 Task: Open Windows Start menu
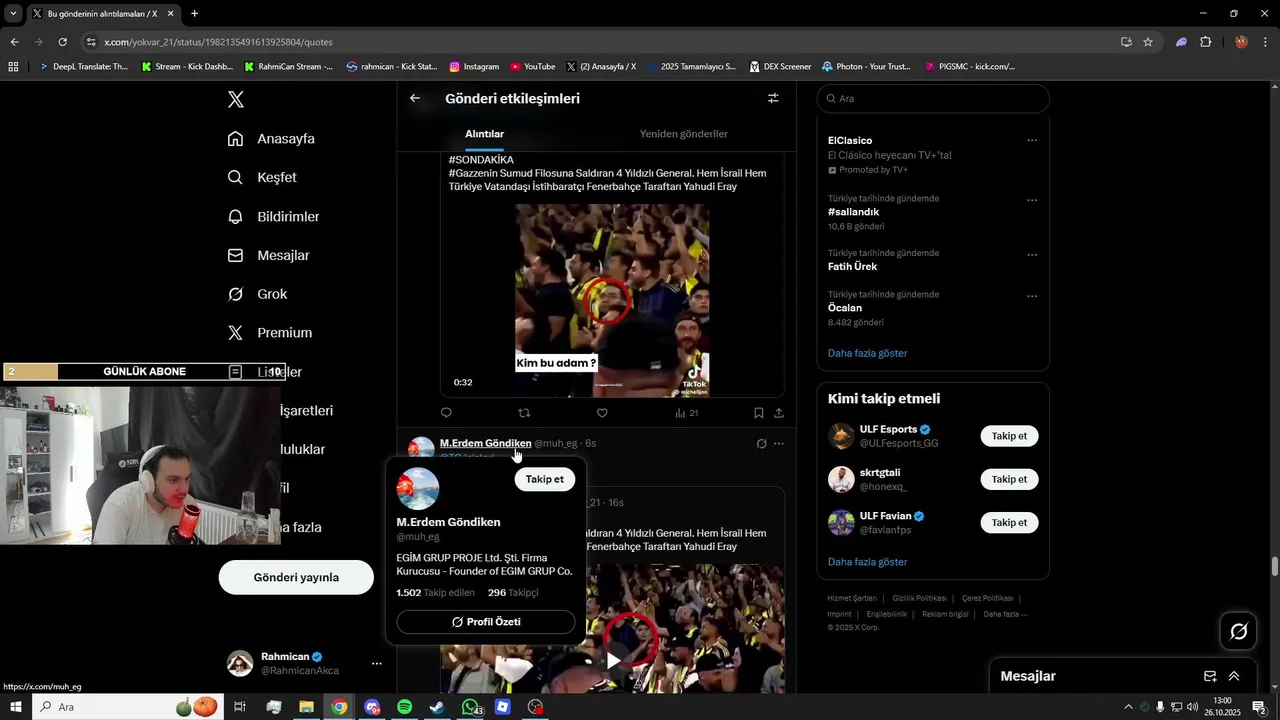click(15, 707)
